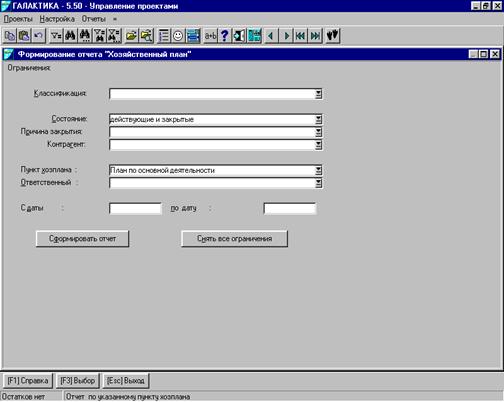
Task: Open the Пункт хозплана dropdown
Action: click(x=318, y=170)
